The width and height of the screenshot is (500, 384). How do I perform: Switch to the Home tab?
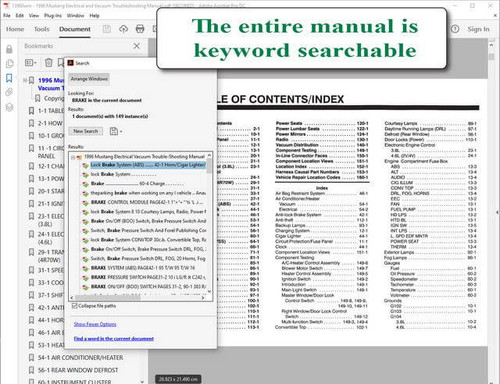click(x=15, y=29)
